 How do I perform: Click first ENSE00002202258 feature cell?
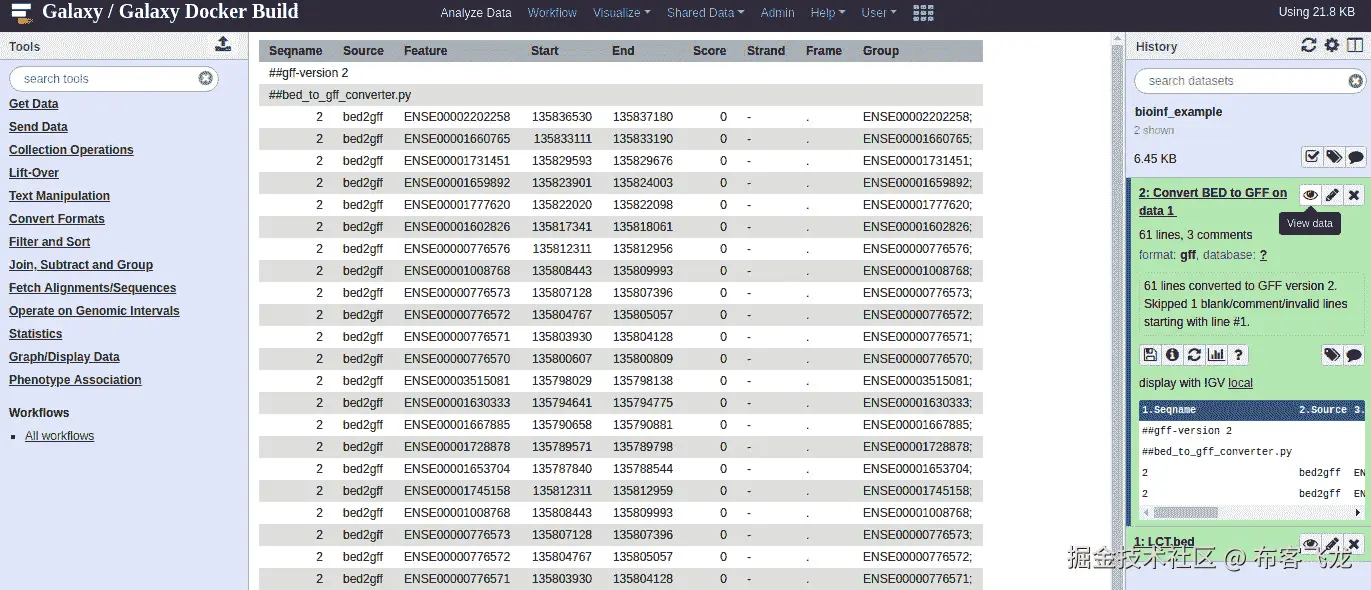457,117
